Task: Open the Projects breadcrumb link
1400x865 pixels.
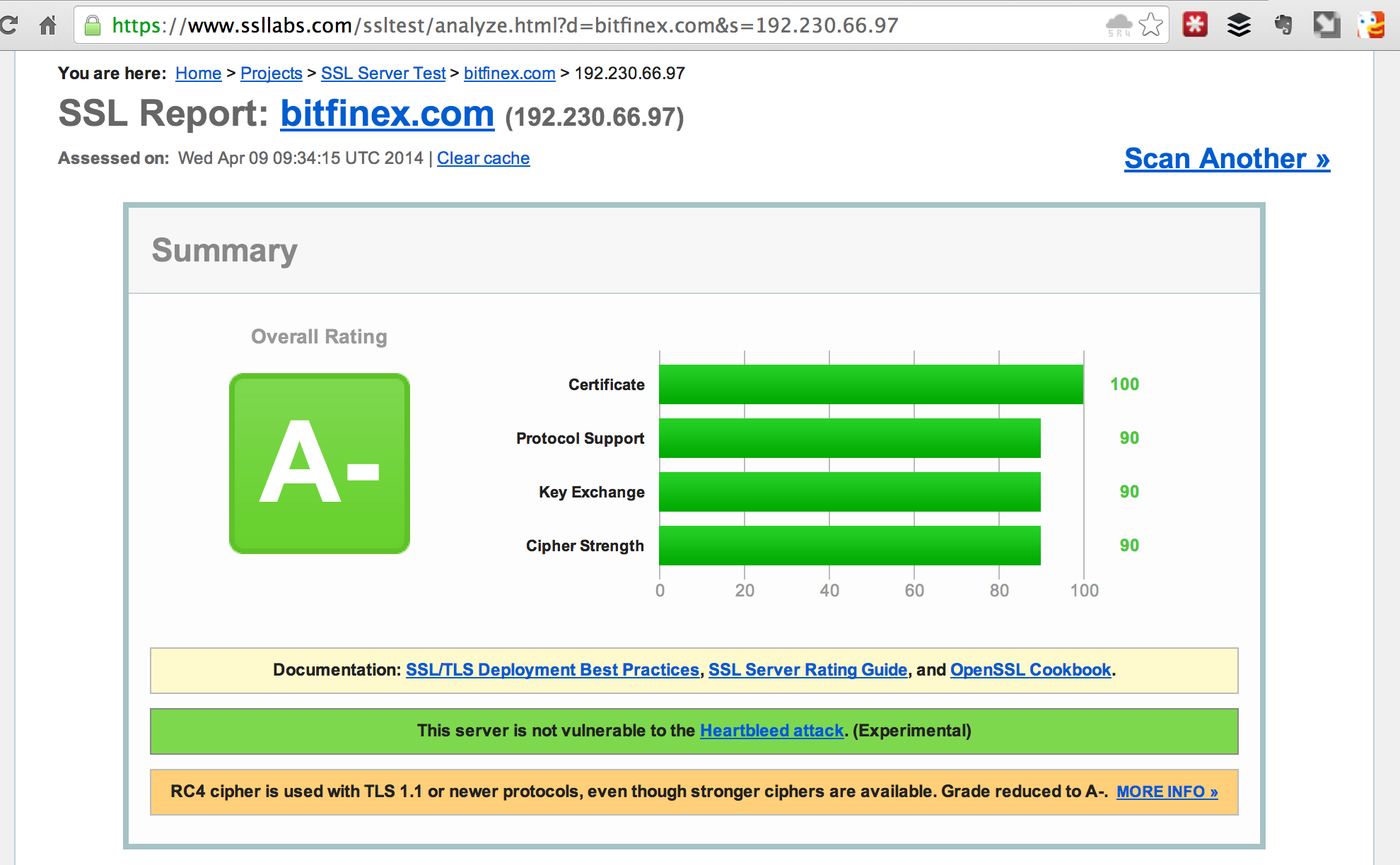Action: tap(271, 73)
